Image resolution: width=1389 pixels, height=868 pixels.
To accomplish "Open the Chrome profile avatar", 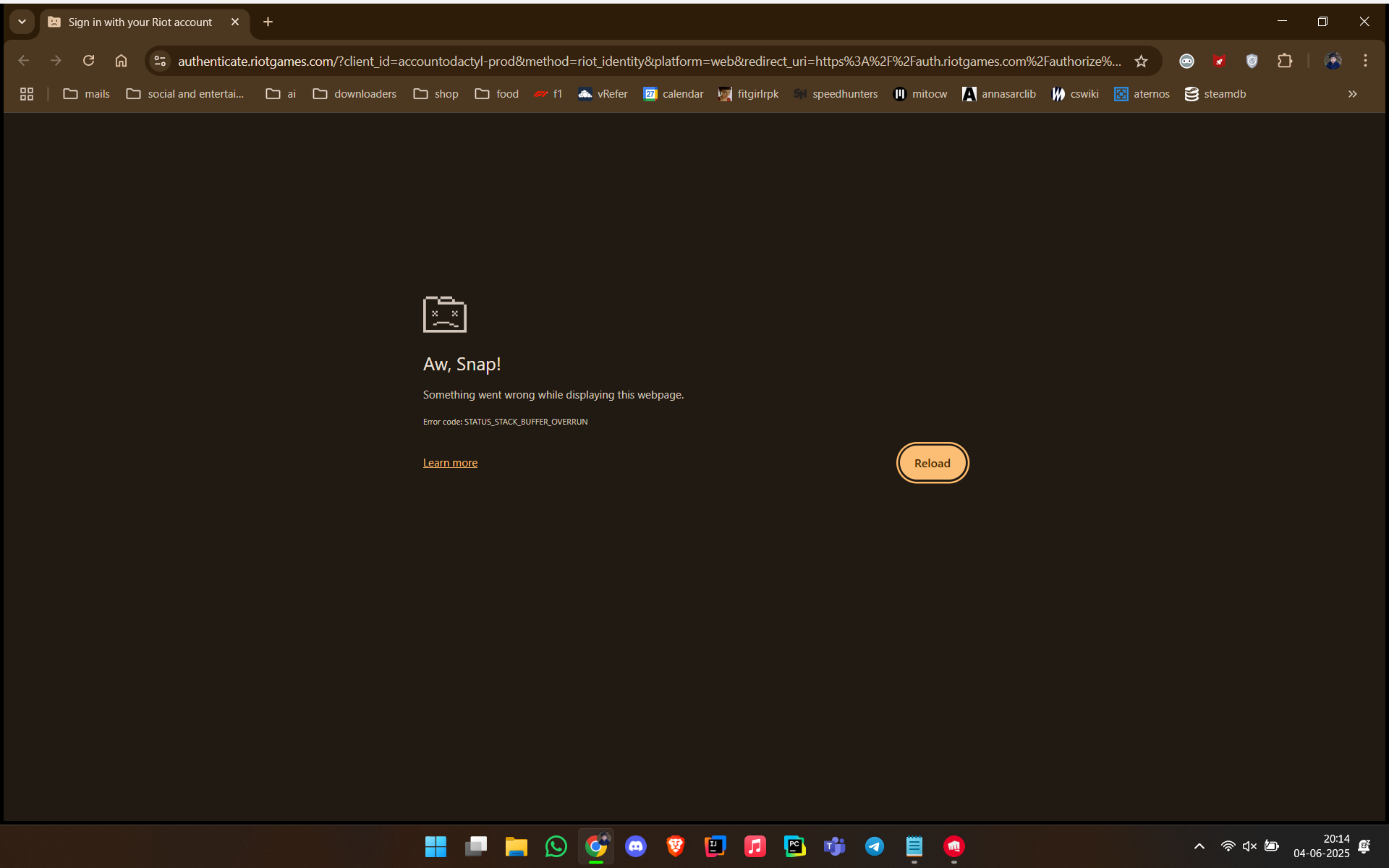I will (1333, 61).
